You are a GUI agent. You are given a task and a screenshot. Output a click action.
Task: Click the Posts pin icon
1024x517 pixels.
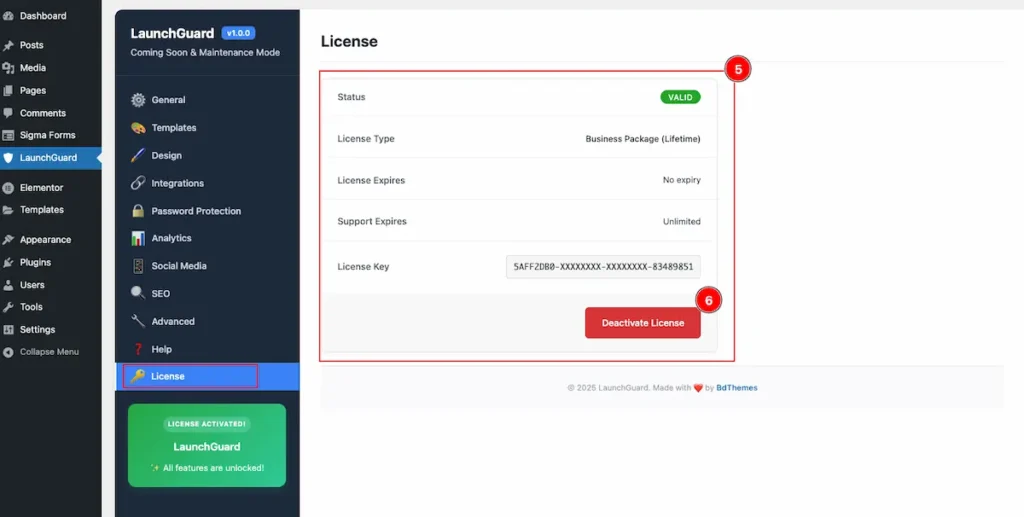click(8, 46)
